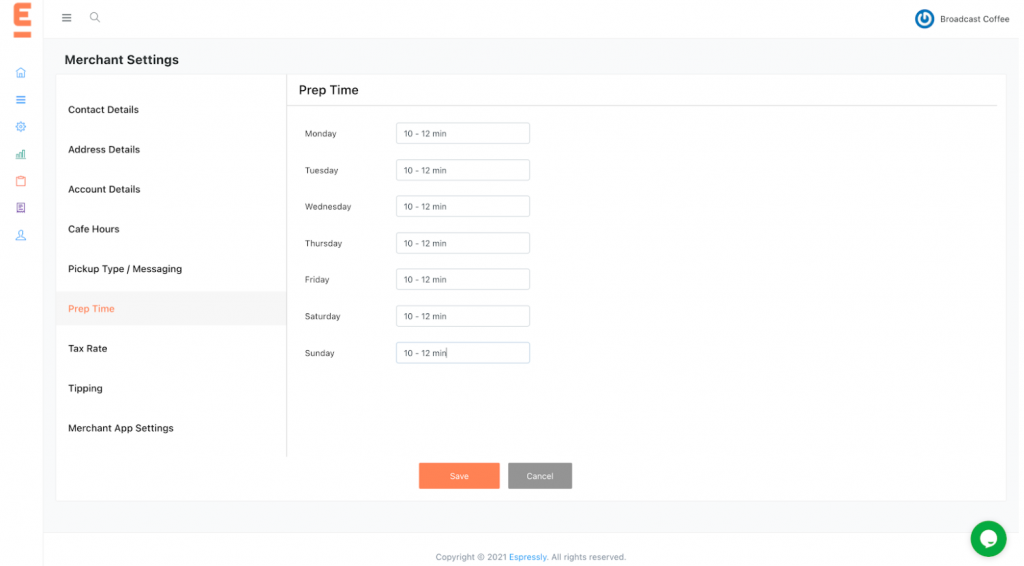
Task: Open the list icon in sidebar
Action: pos(21,100)
